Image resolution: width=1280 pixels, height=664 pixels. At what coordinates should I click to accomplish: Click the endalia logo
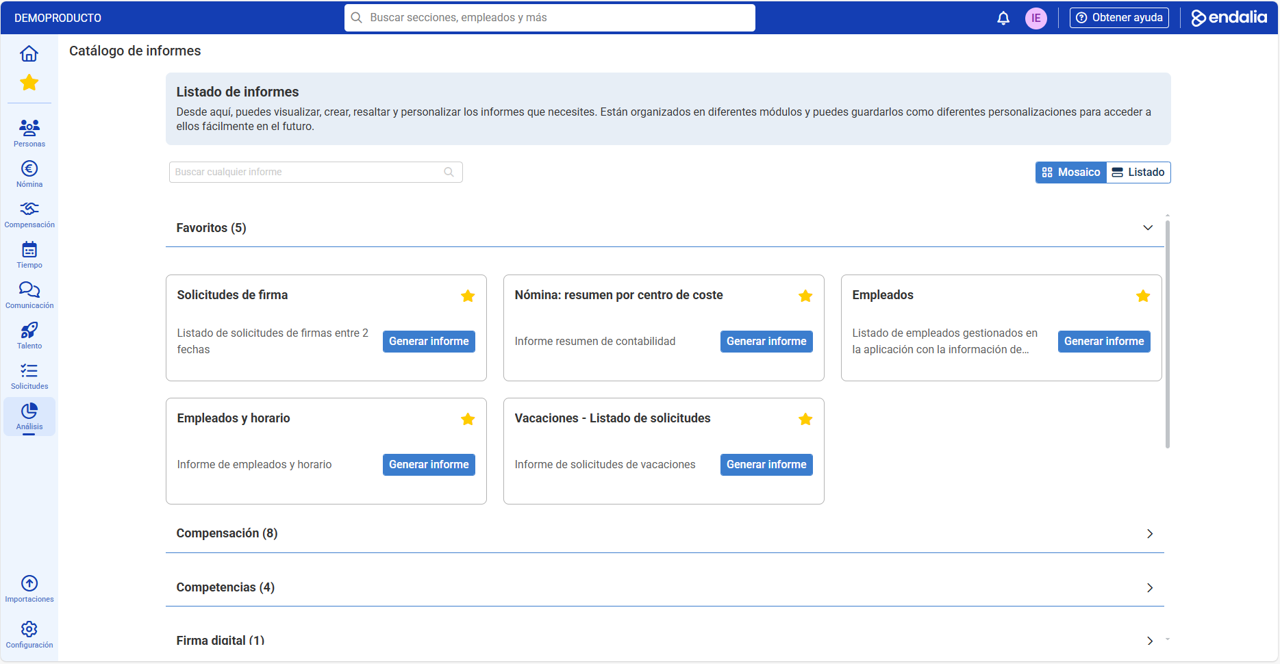(1229, 18)
